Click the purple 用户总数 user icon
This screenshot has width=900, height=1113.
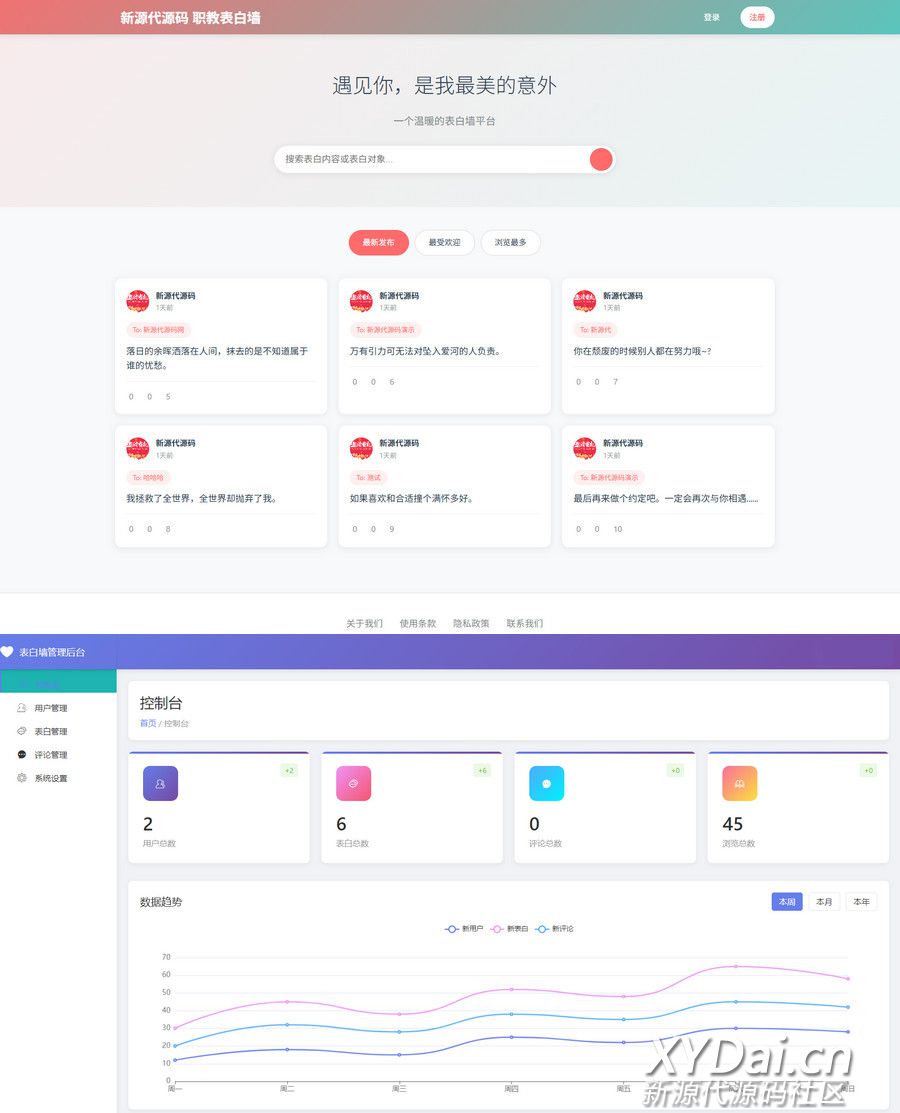tap(160, 783)
